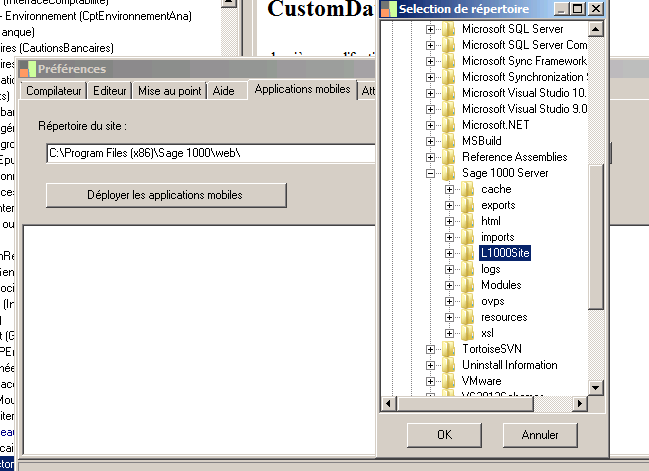This screenshot has height=471, width=649.
Task: Click the TortoiseSVN folder icon
Action: click(448, 349)
